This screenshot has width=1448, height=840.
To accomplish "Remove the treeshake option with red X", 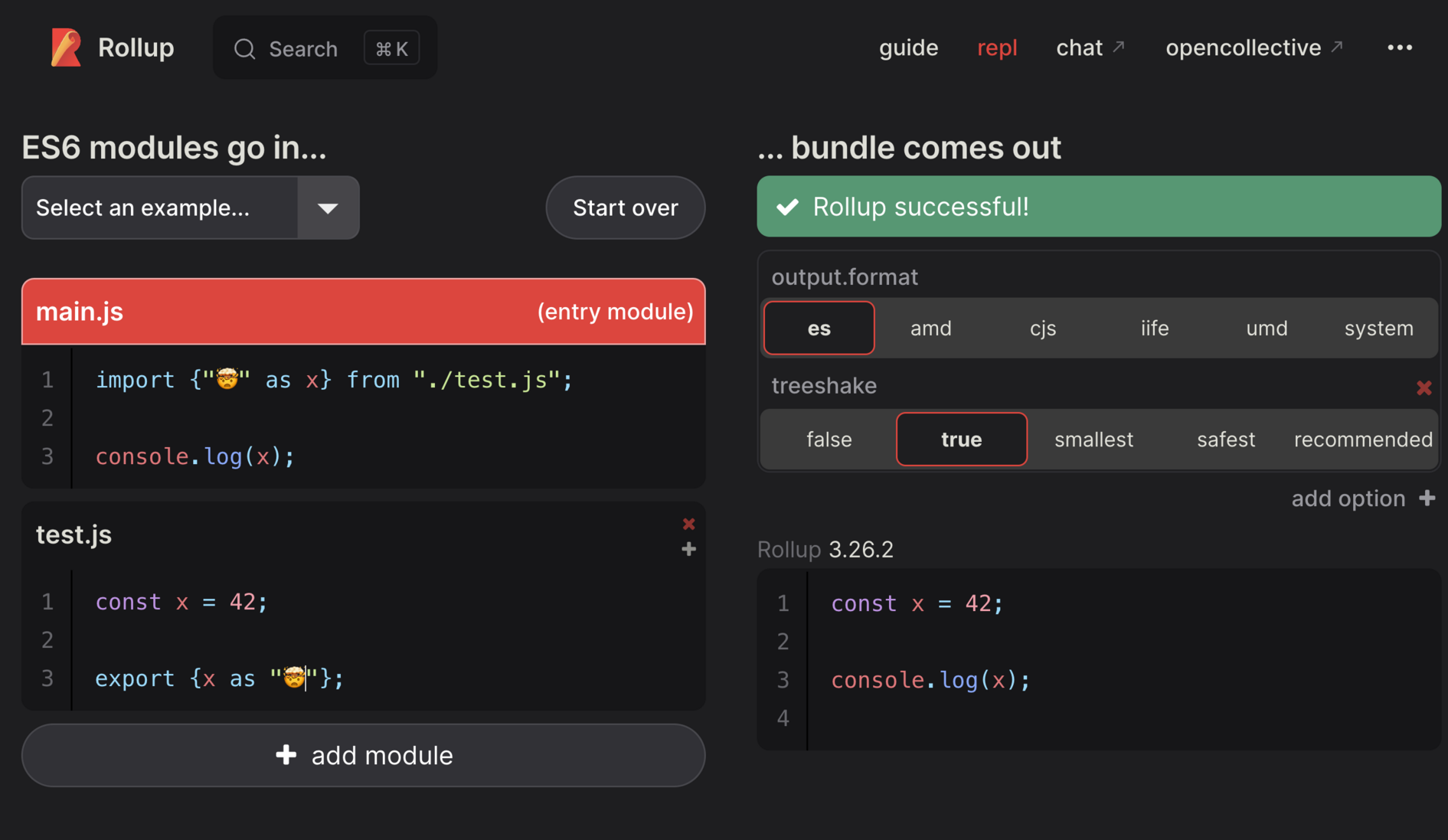I will click(1423, 388).
